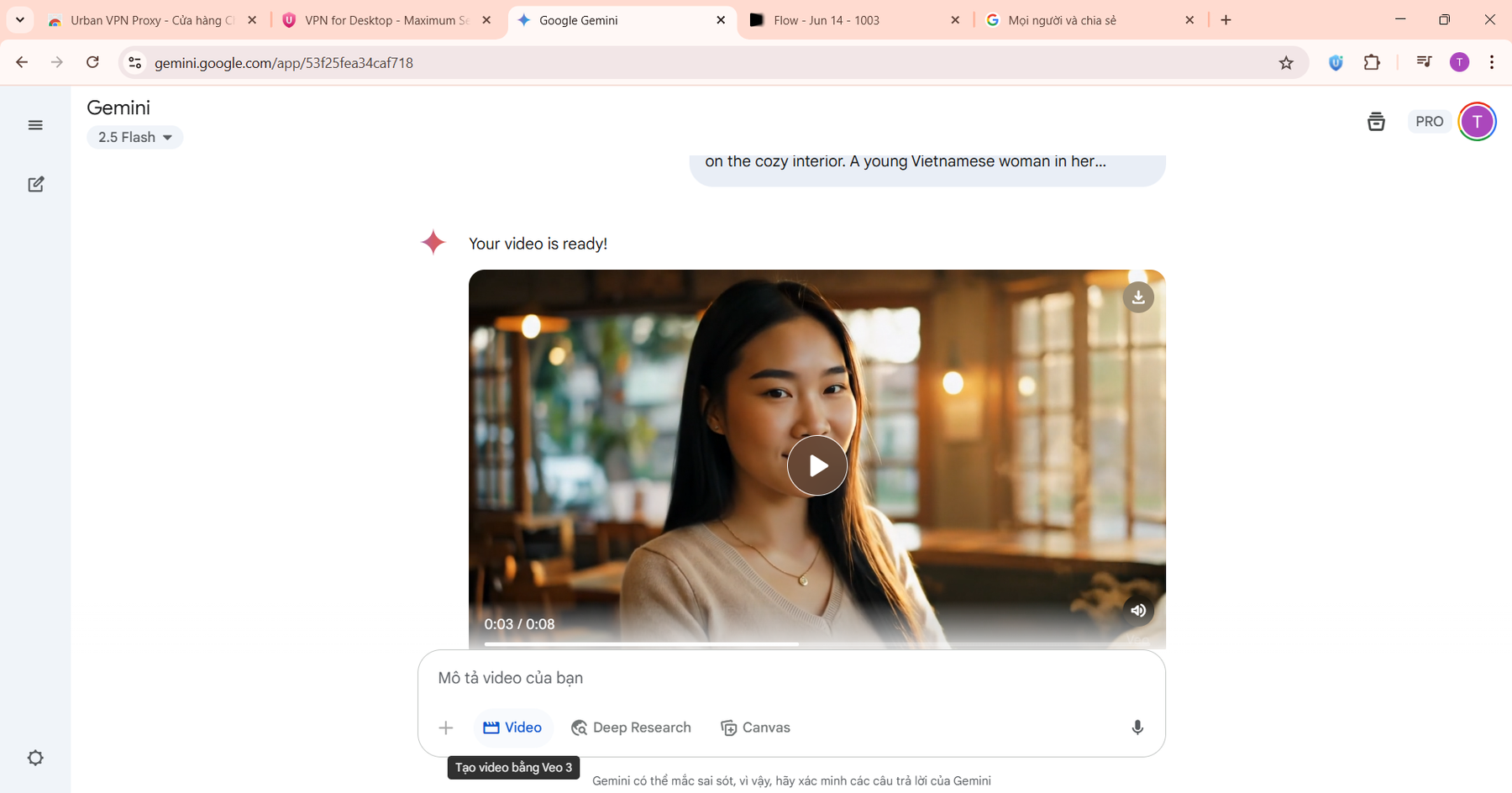Toggle the Video generation chip
The image size is (1512, 793).
click(x=512, y=727)
